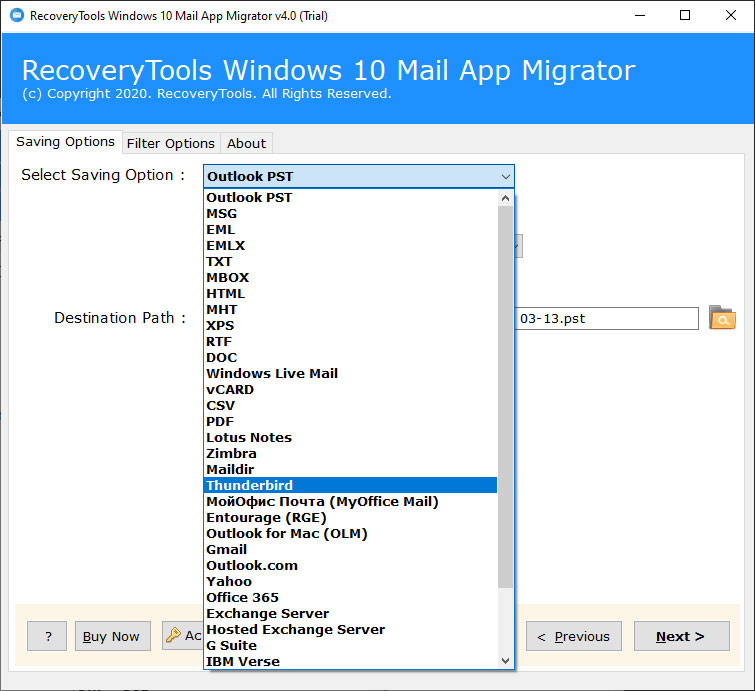The image size is (755, 691).
Task: Choose Lotus Notes as saving option
Action: (351, 437)
